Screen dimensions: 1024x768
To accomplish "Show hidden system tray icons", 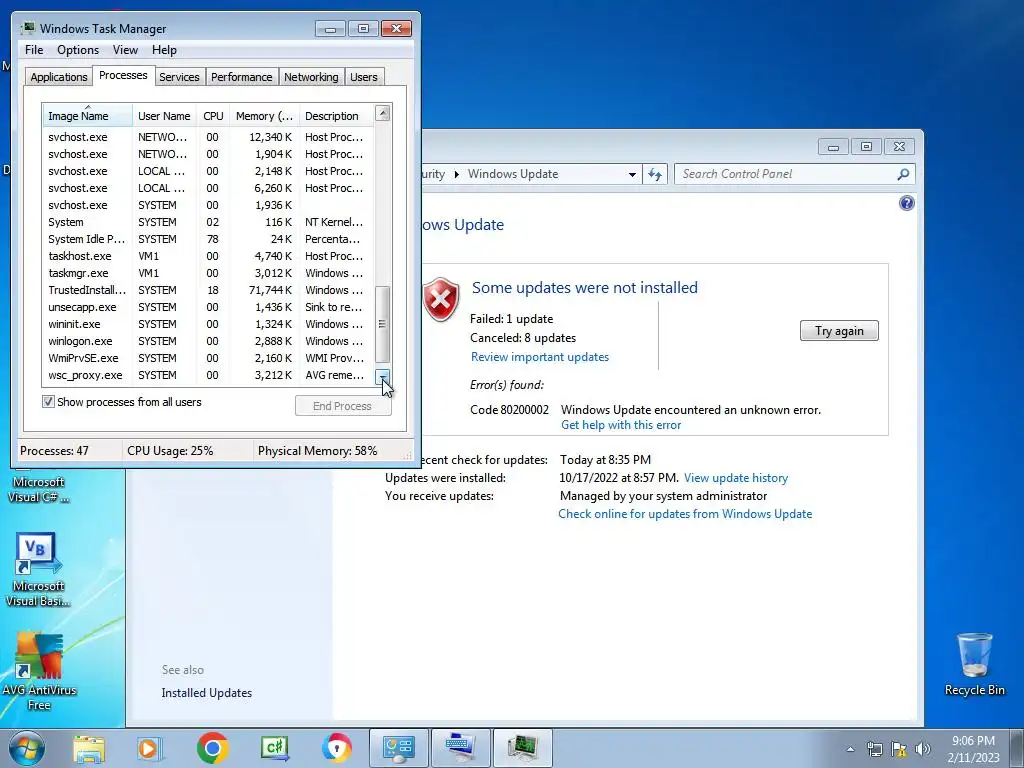I will (850, 749).
